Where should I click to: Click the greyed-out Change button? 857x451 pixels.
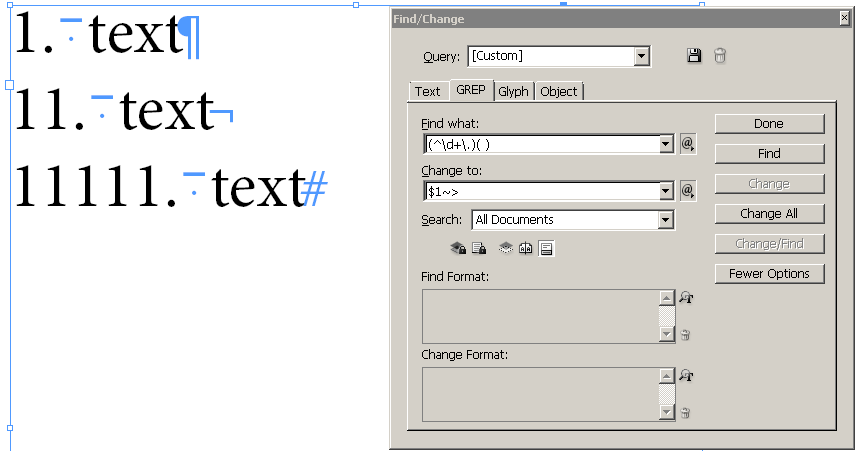pos(769,184)
